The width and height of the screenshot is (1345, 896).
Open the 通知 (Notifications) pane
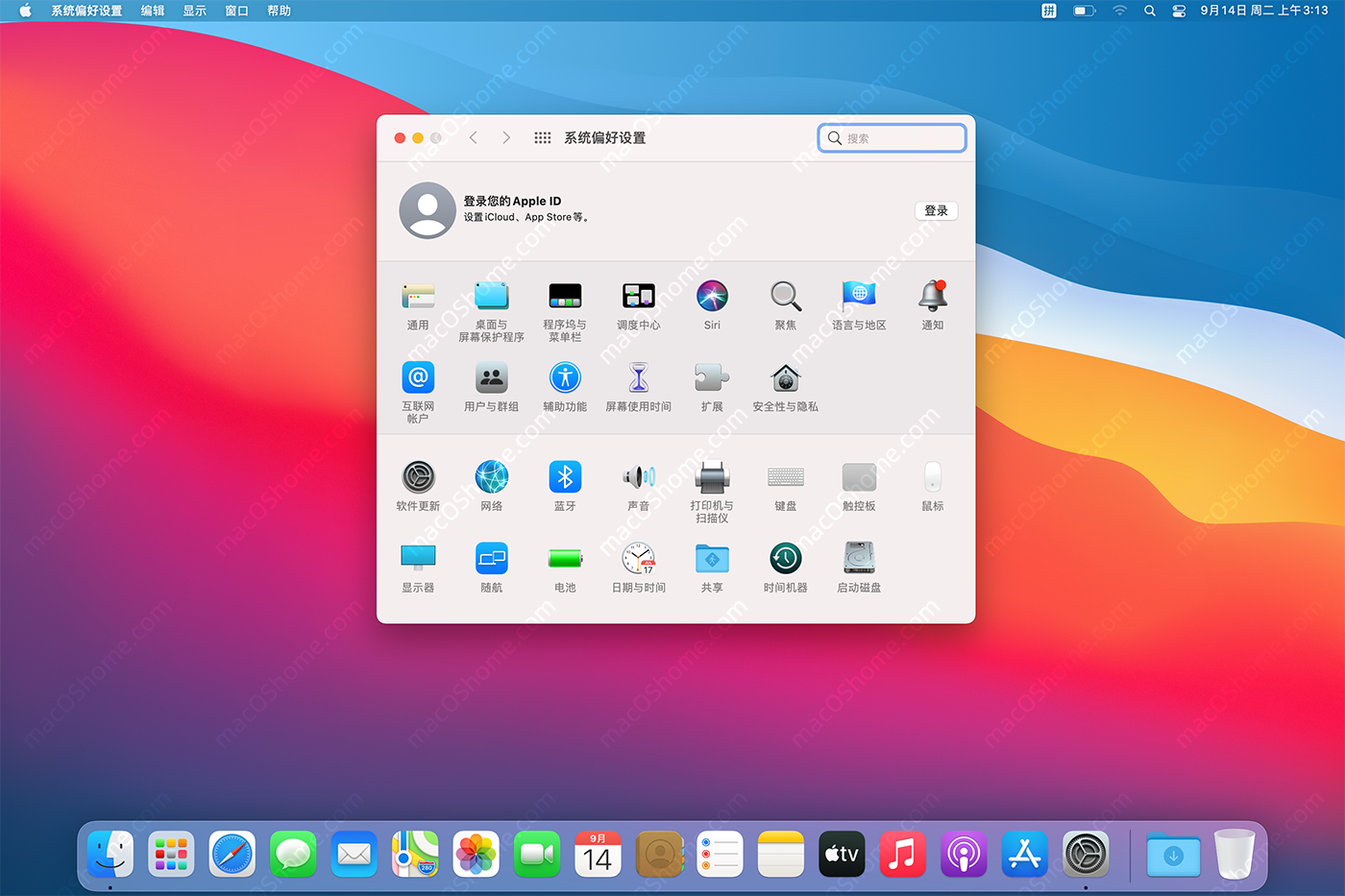tap(933, 296)
